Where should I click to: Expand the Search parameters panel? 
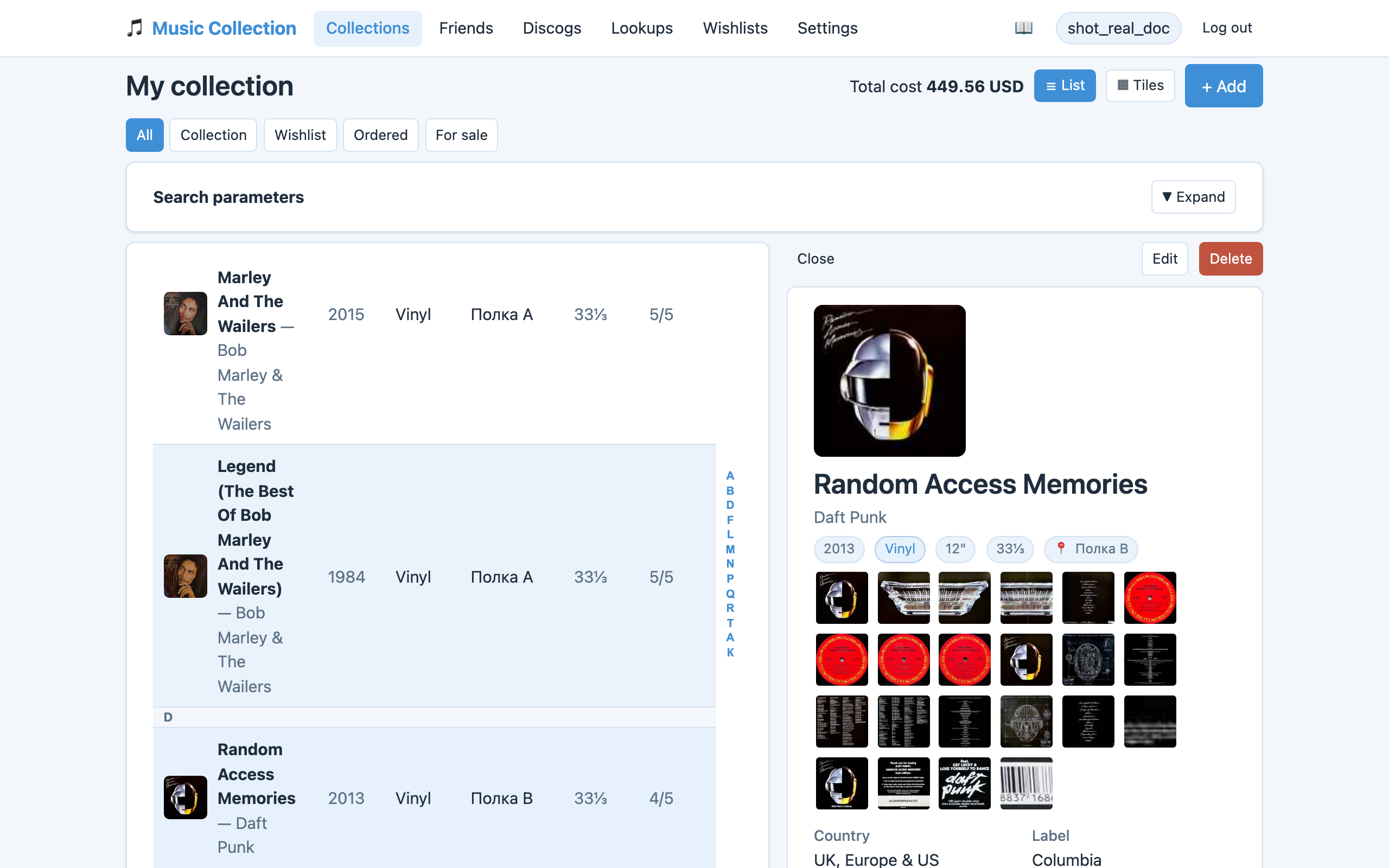(x=1193, y=197)
